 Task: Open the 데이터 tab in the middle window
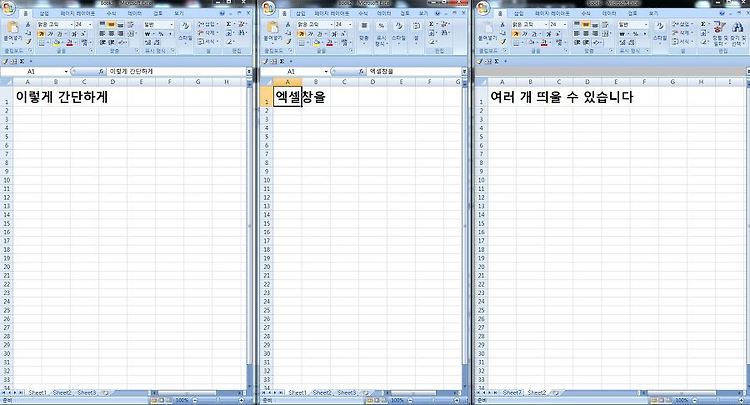click(x=384, y=13)
